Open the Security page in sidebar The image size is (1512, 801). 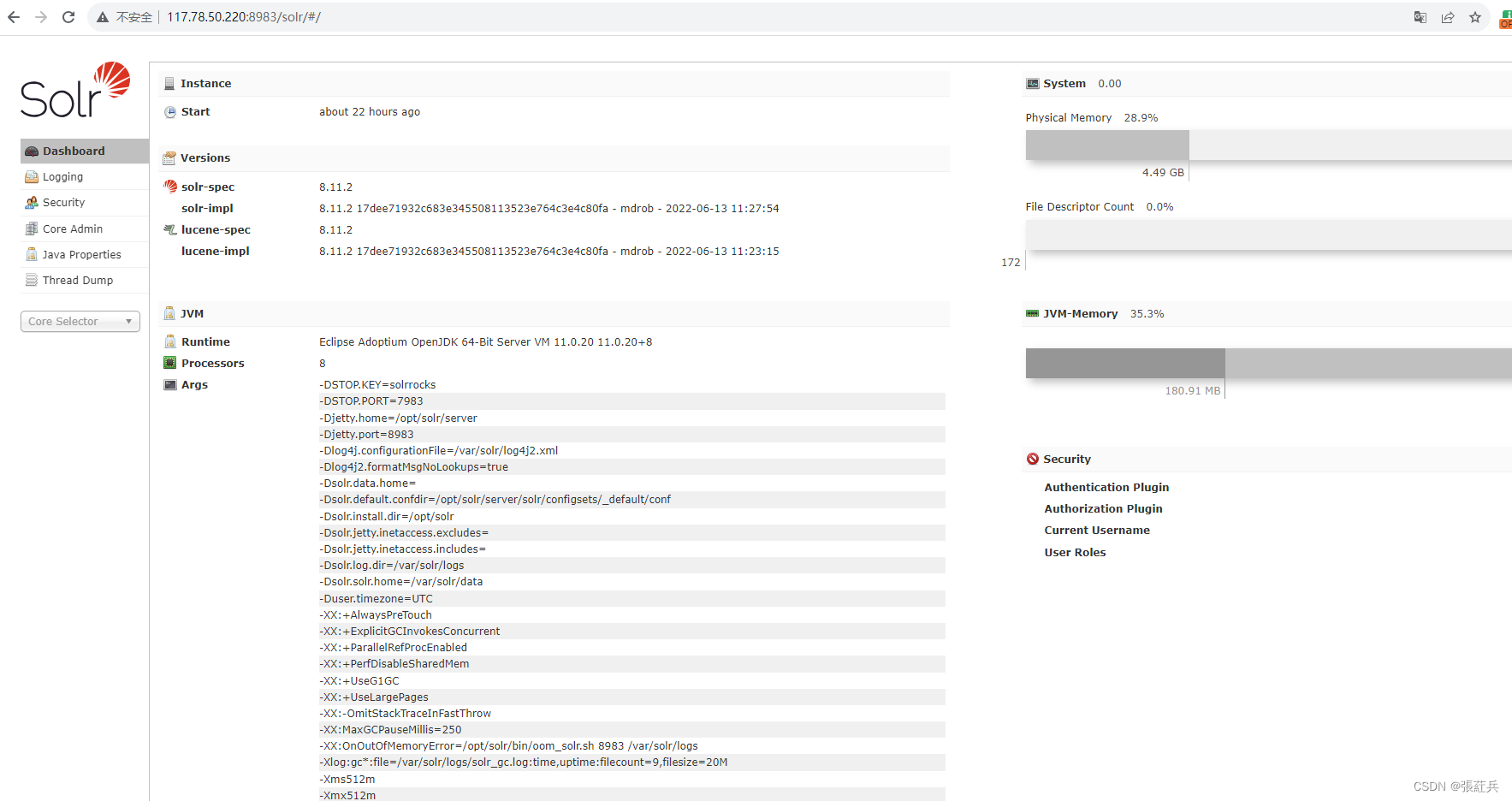[84, 203]
